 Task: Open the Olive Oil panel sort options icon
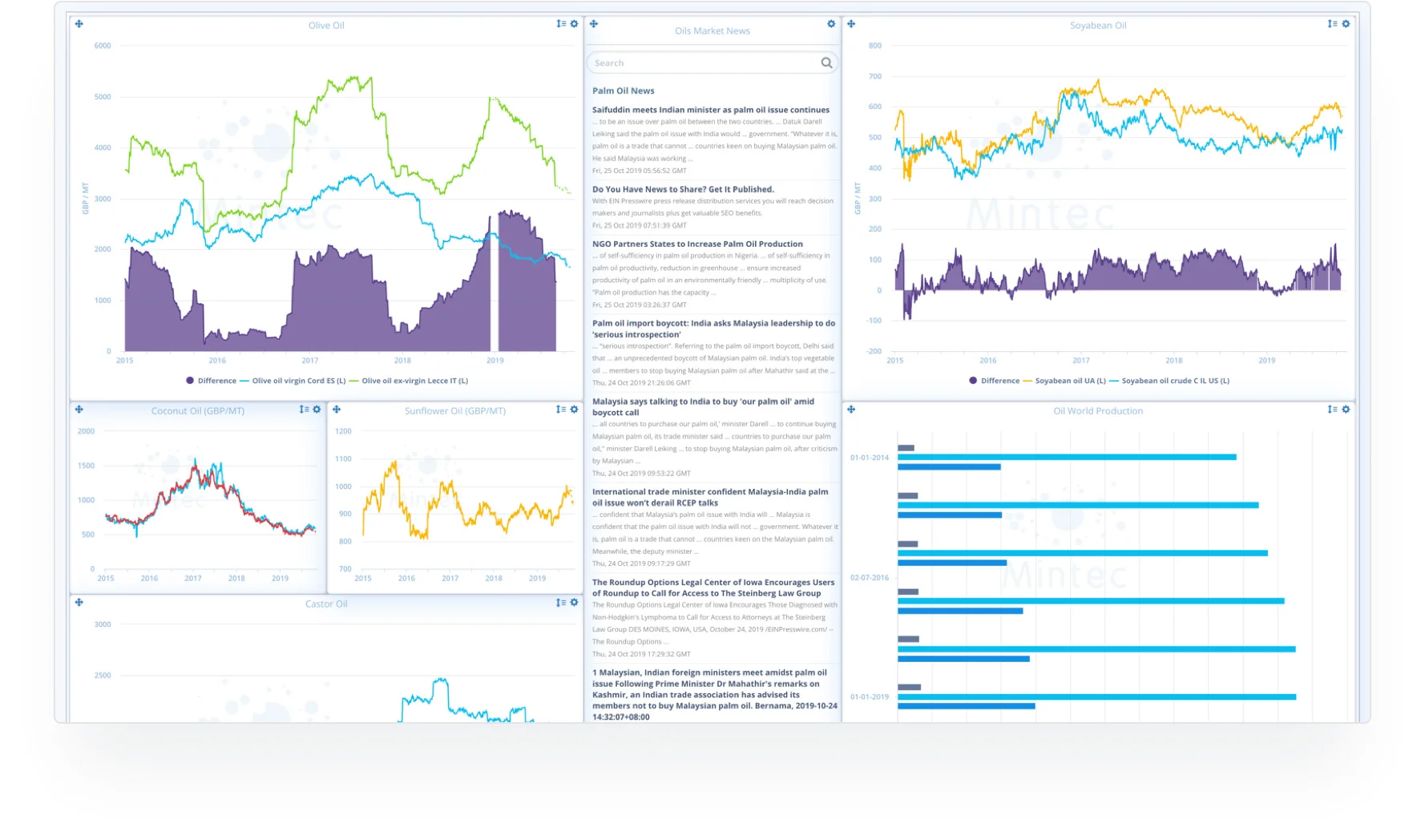coord(561,24)
